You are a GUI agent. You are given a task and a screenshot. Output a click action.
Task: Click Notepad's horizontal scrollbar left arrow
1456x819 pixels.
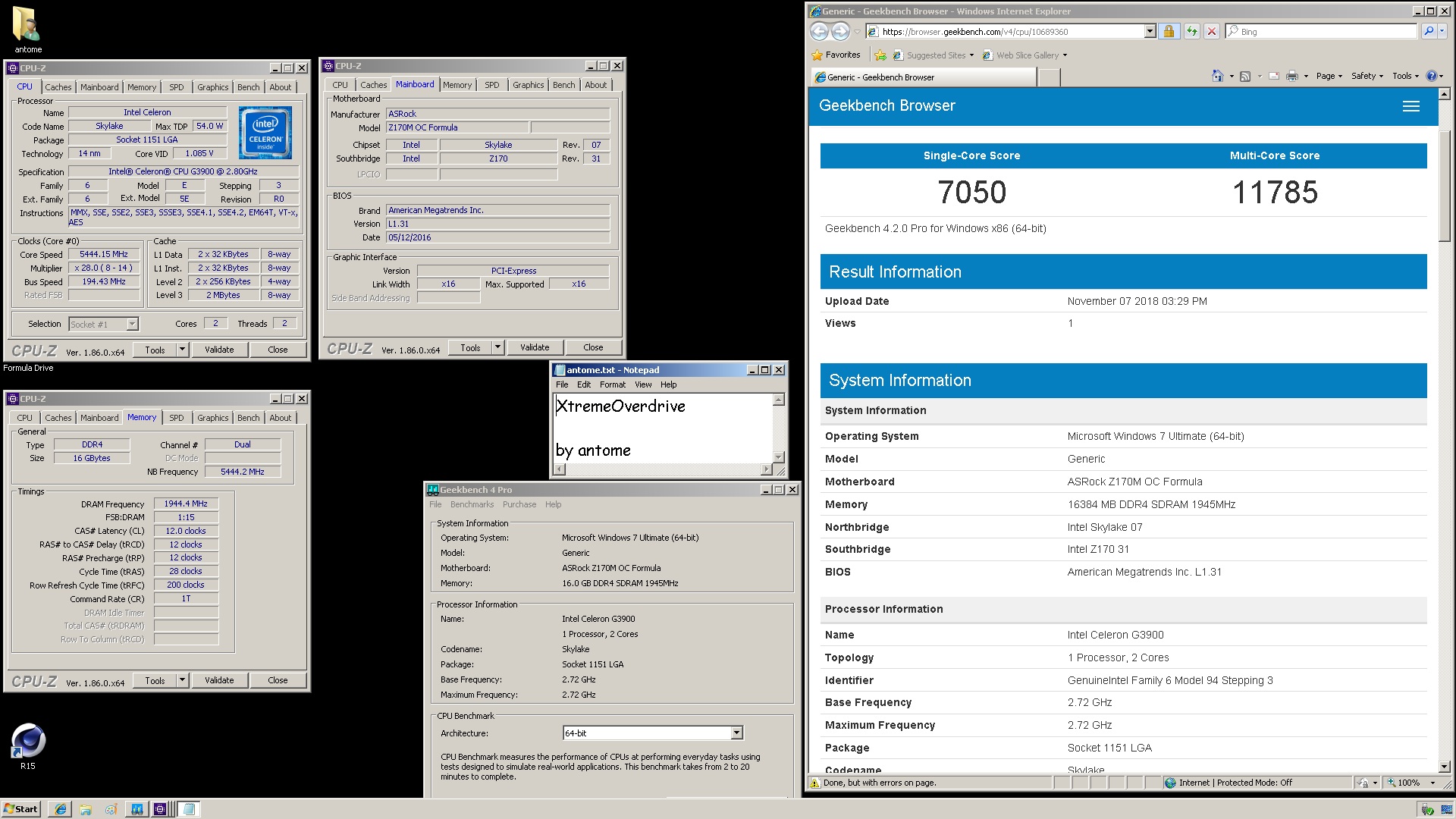(560, 469)
